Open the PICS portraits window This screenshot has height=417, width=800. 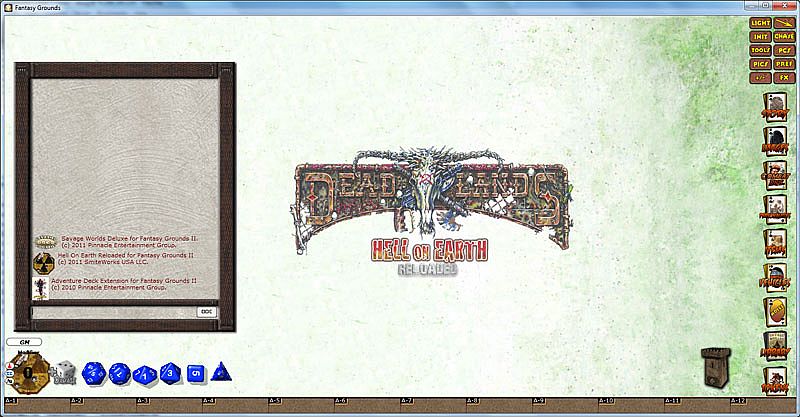coord(760,64)
